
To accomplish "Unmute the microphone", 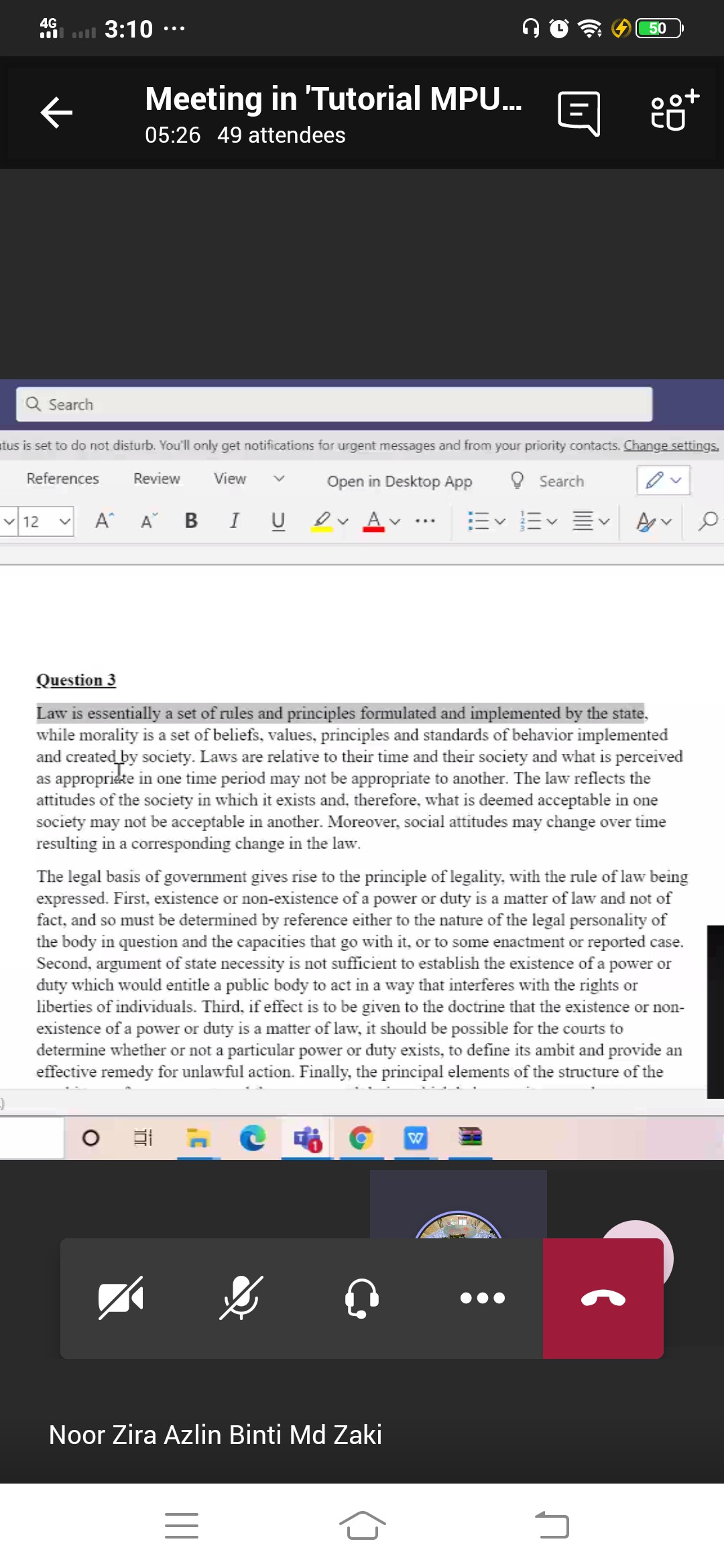I will (241, 1298).
